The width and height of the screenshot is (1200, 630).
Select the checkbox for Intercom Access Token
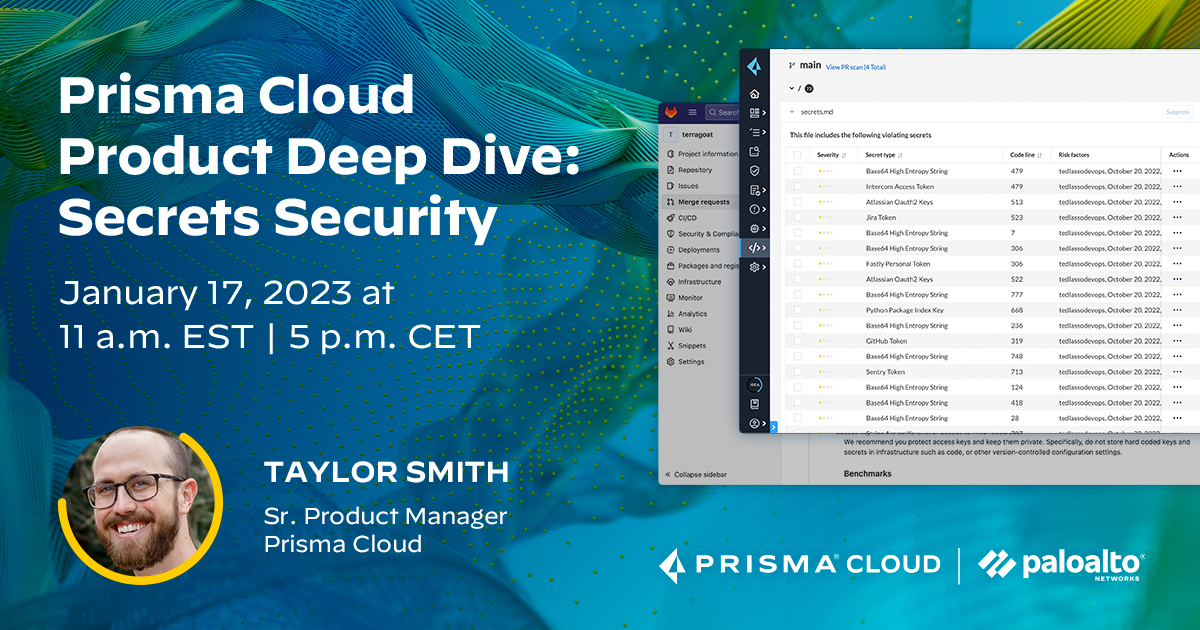(798, 187)
